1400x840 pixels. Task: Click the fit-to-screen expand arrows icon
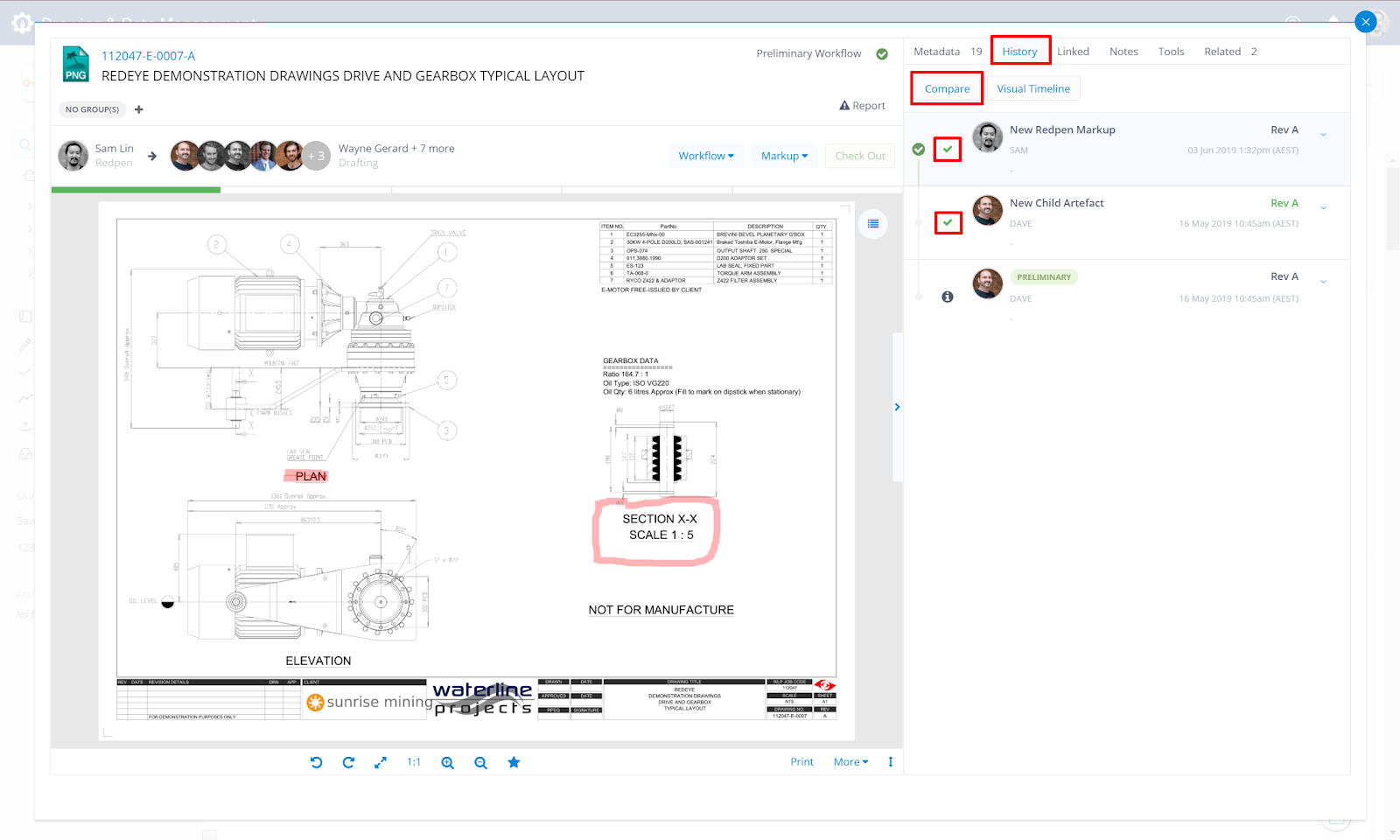pos(381,762)
